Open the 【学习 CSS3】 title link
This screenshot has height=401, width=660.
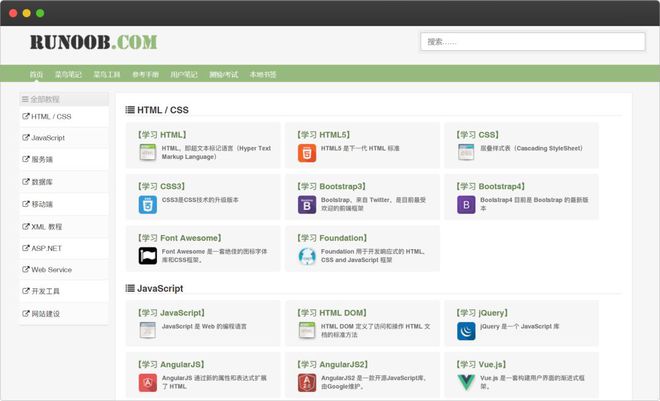(x=161, y=186)
